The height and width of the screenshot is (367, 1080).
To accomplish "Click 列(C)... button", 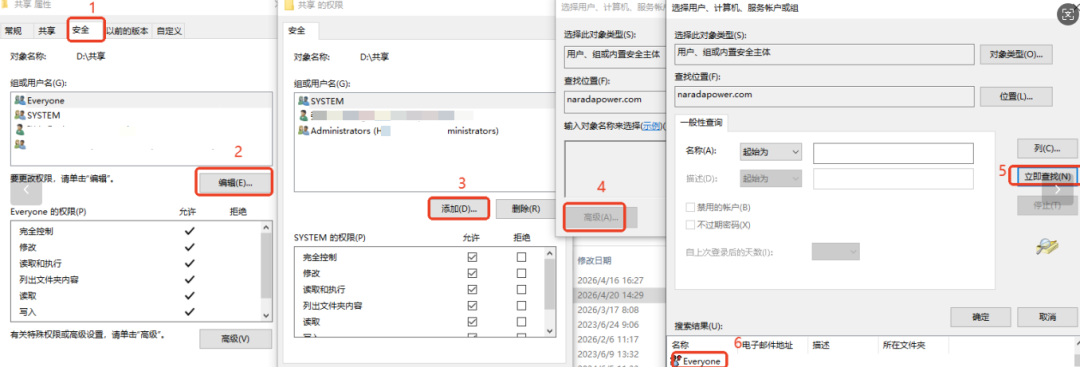I will 1047,148.
